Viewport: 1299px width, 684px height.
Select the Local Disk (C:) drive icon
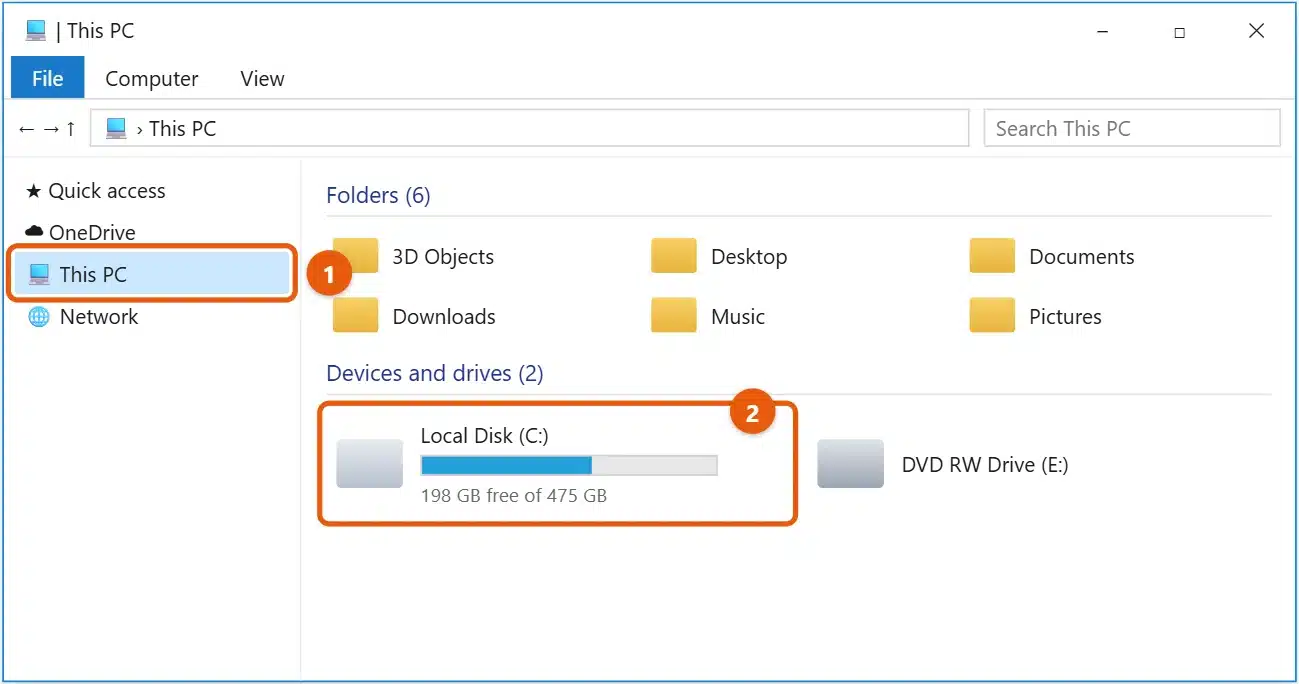pos(369,463)
